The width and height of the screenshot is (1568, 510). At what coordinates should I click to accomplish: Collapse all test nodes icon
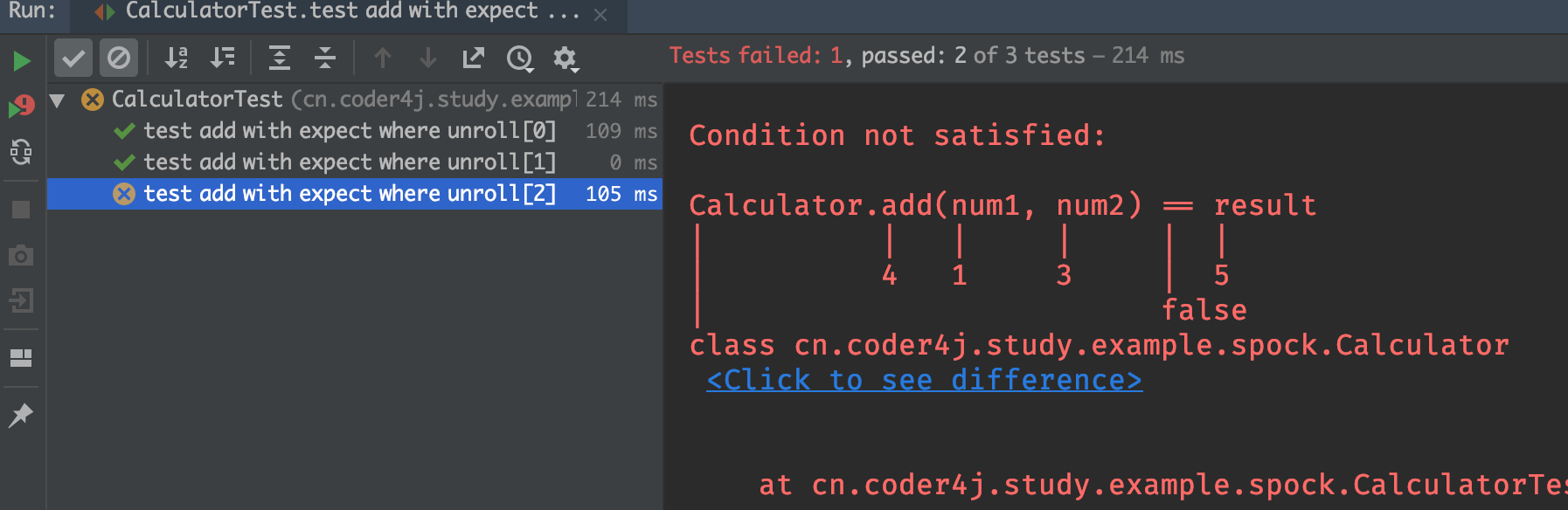pos(325,59)
